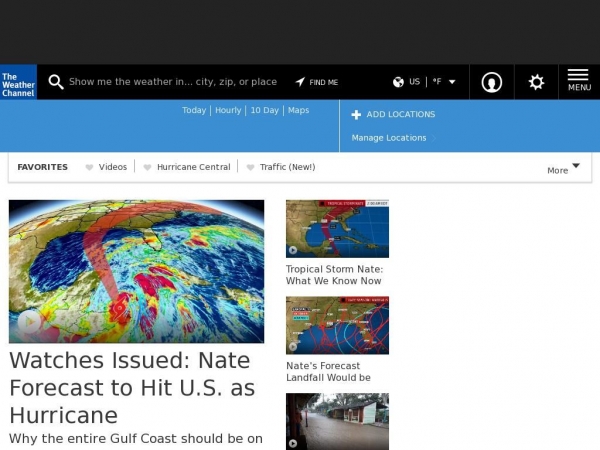
Task: Click the FIND ME text button
Action: pyautogui.click(x=323, y=82)
